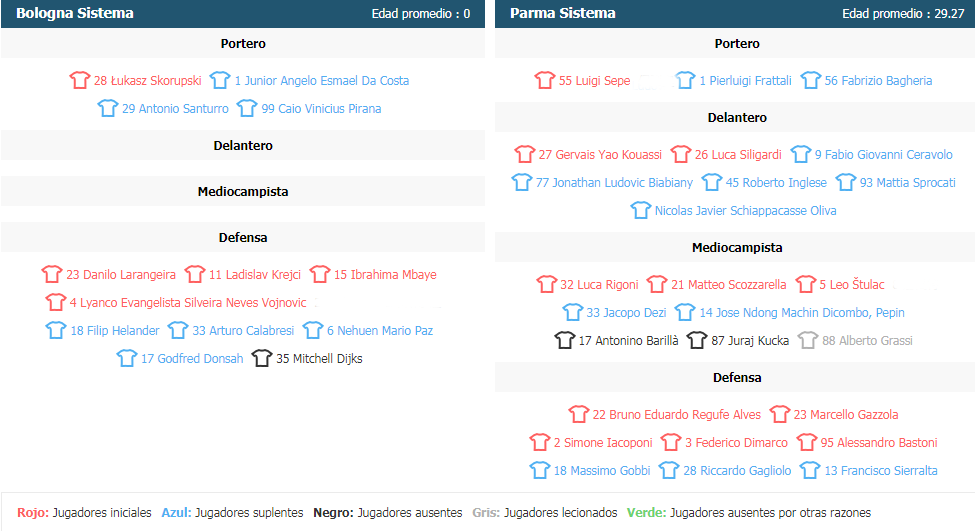The width and height of the screenshot is (975, 531).
Task: Open player Junior Angelo Esmael Da Costa
Action: (x=321, y=81)
